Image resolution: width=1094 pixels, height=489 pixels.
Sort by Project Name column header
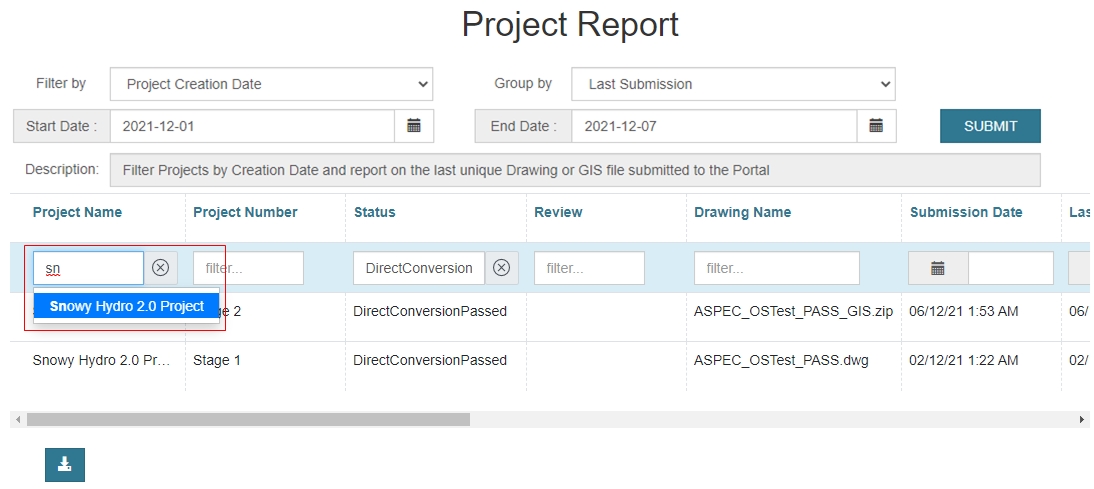pos(77,212)
